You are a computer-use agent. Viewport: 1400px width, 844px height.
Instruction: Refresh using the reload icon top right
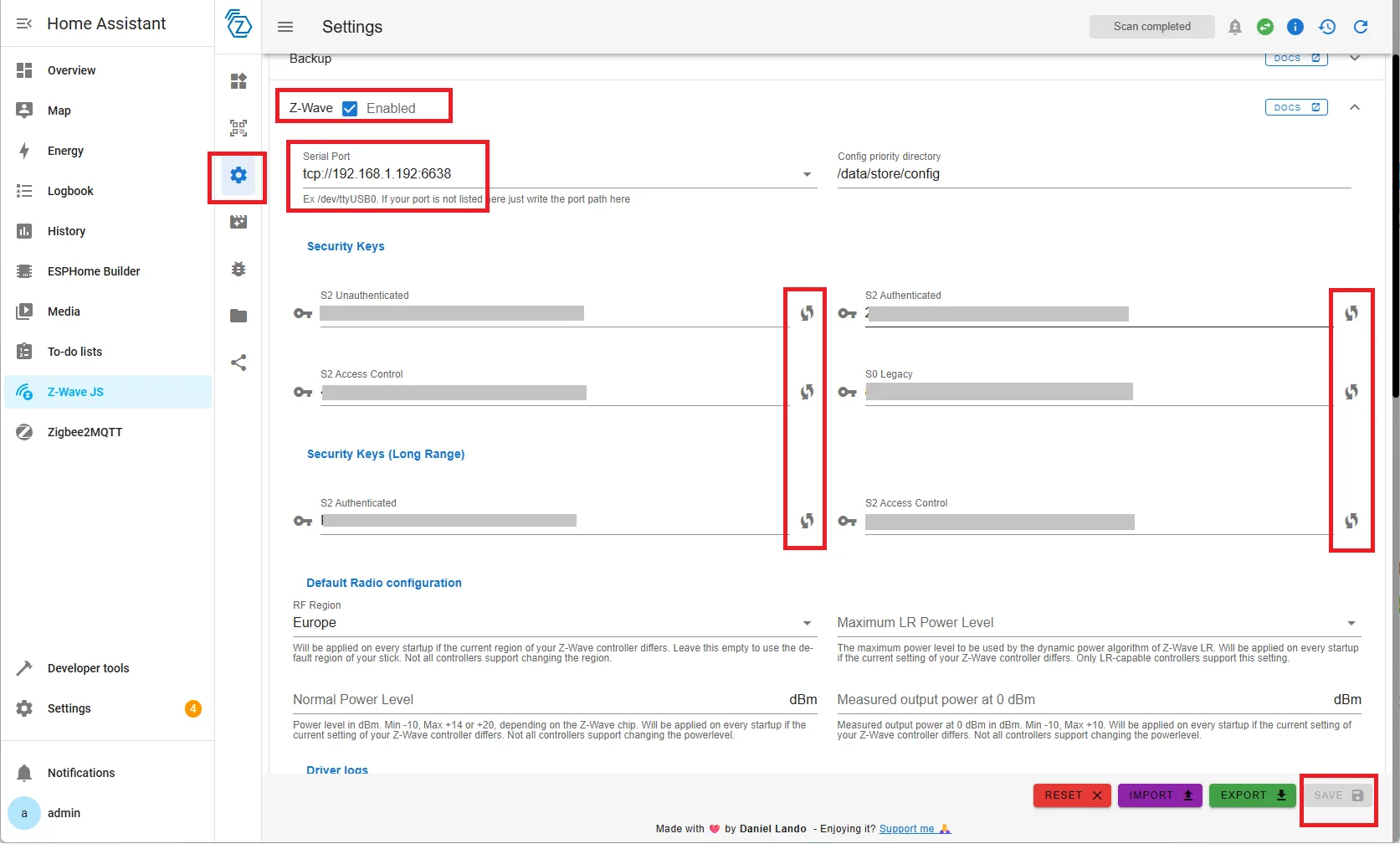(1361, 27)
